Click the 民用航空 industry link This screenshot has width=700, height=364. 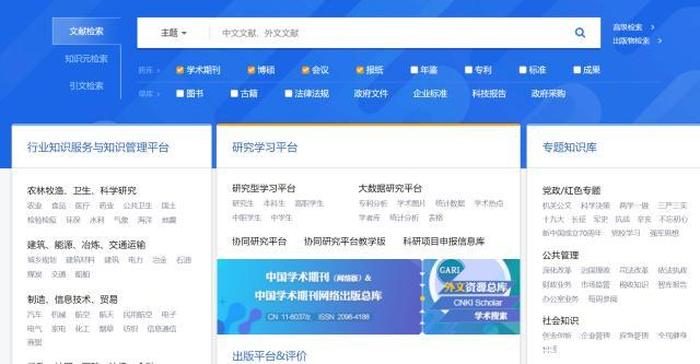(138, 314)
